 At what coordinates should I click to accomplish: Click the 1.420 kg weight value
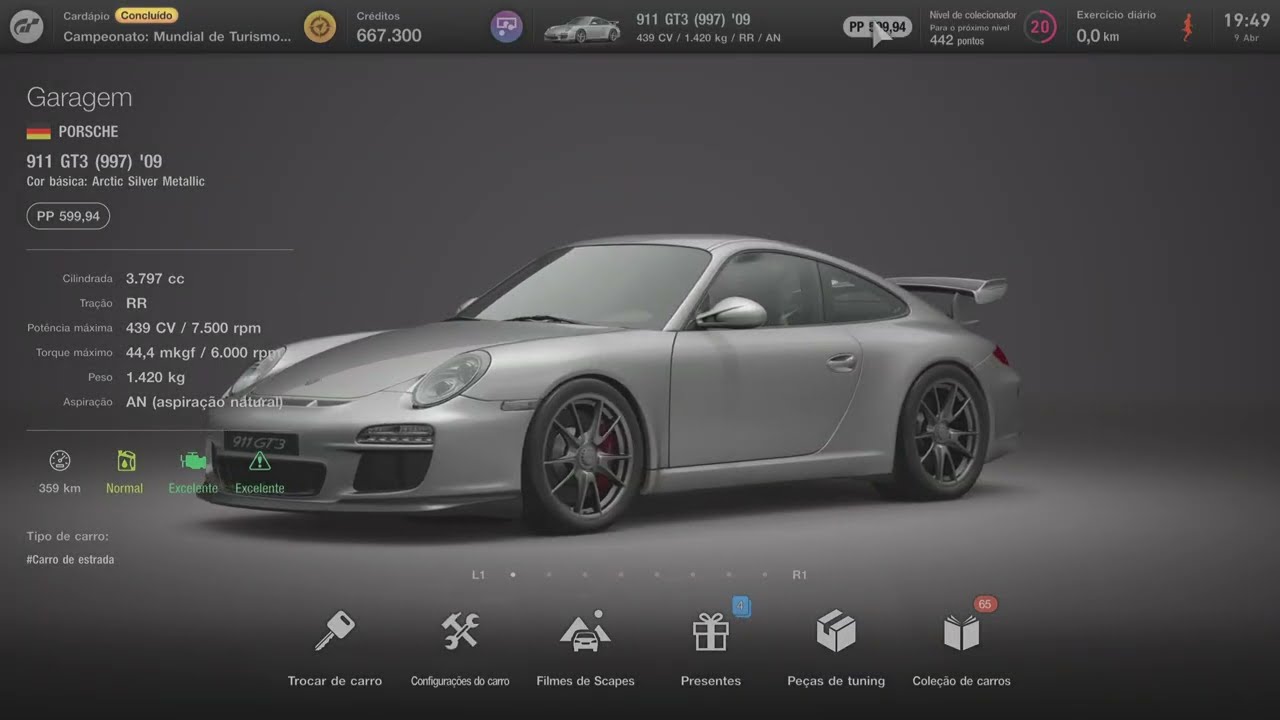(x=155, y=377)
